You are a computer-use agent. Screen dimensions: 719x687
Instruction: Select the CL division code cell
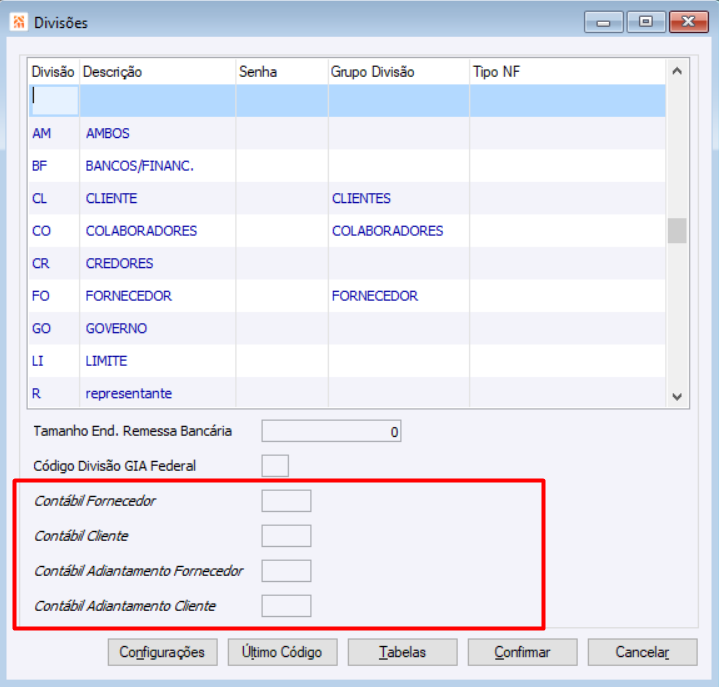coord(54,199)
